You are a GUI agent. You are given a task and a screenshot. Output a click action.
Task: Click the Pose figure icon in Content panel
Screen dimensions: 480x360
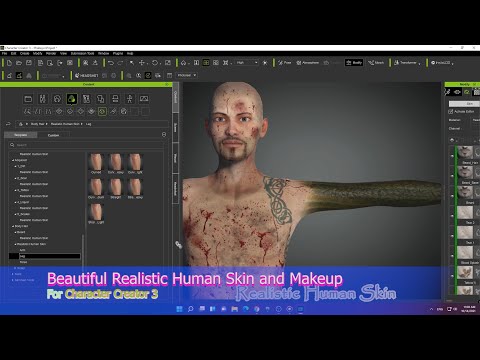tap(130, 99)
